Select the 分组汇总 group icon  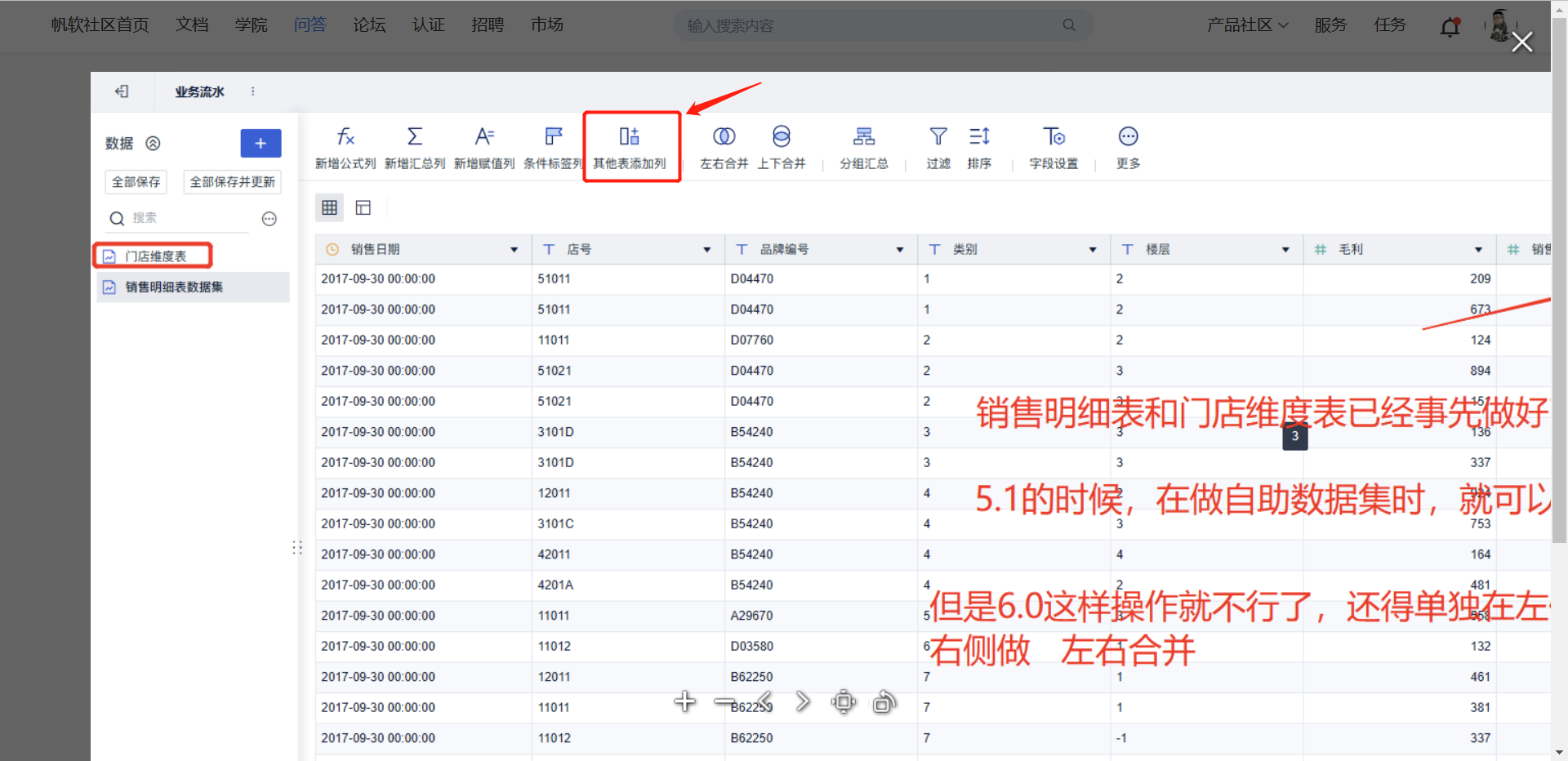[x=864, y=136]
